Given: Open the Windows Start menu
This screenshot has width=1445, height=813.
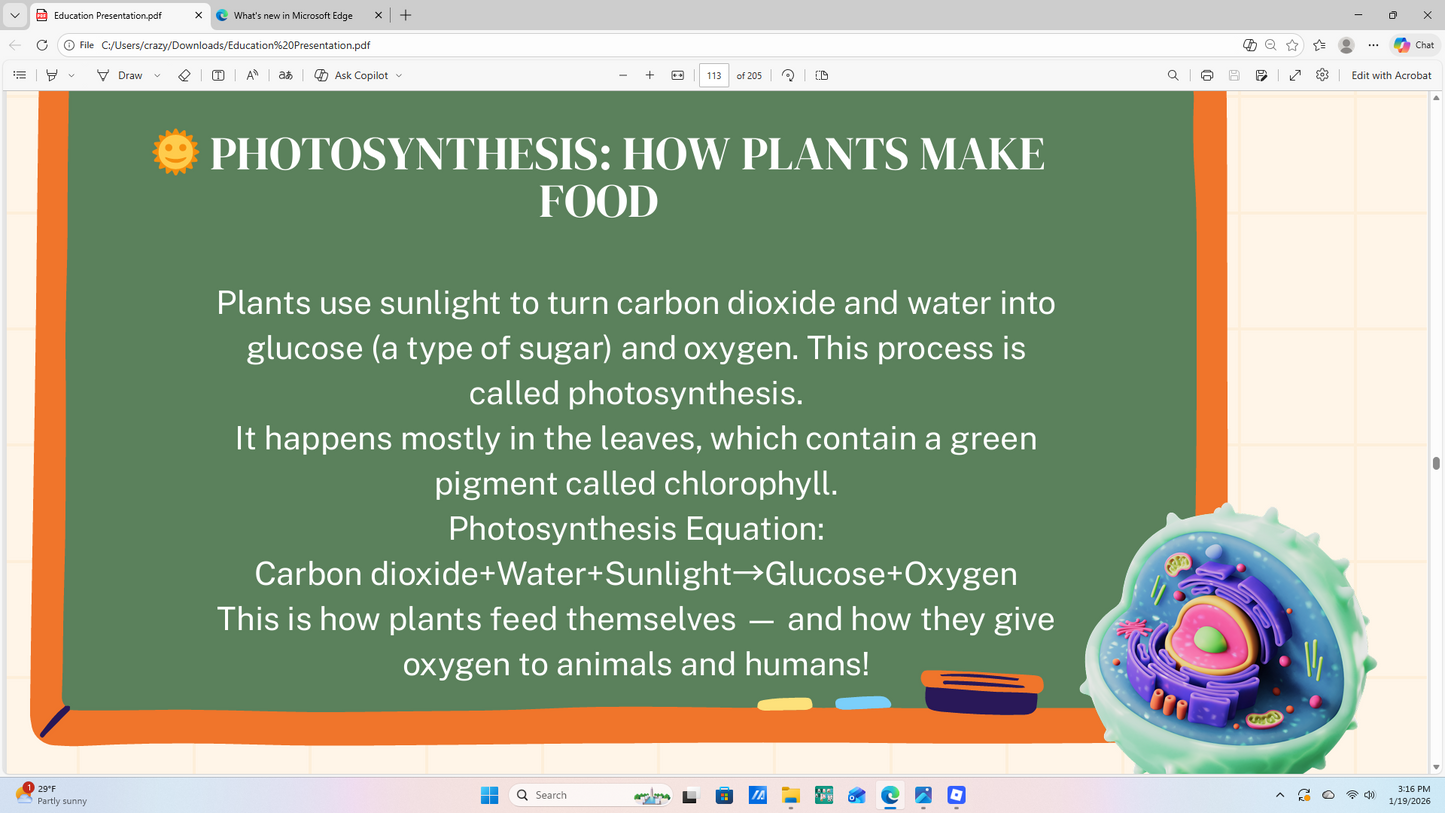Looking at the screenshot, I should pos(489,795).
